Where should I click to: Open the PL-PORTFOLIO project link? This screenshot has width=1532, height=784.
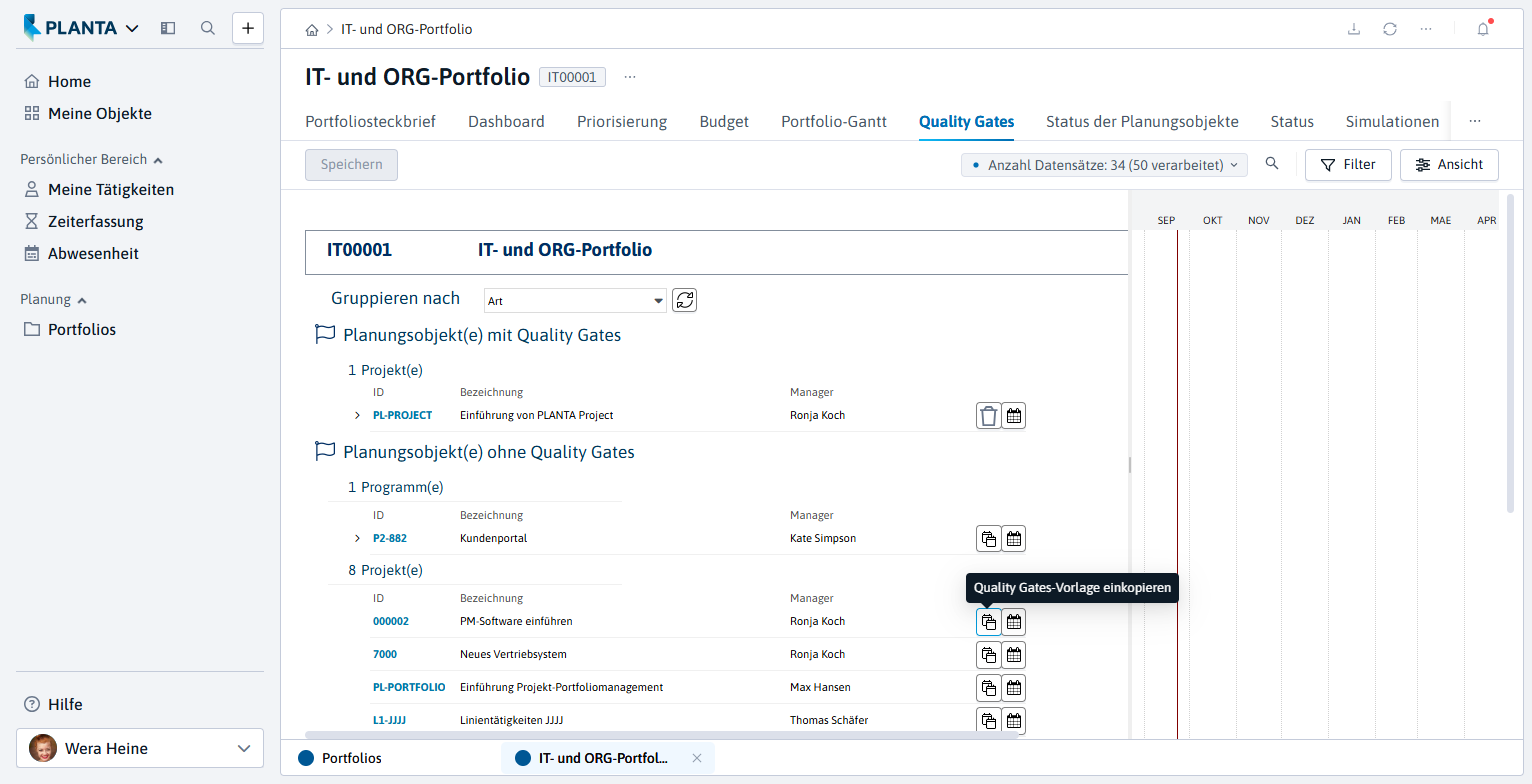pos(409,687)
